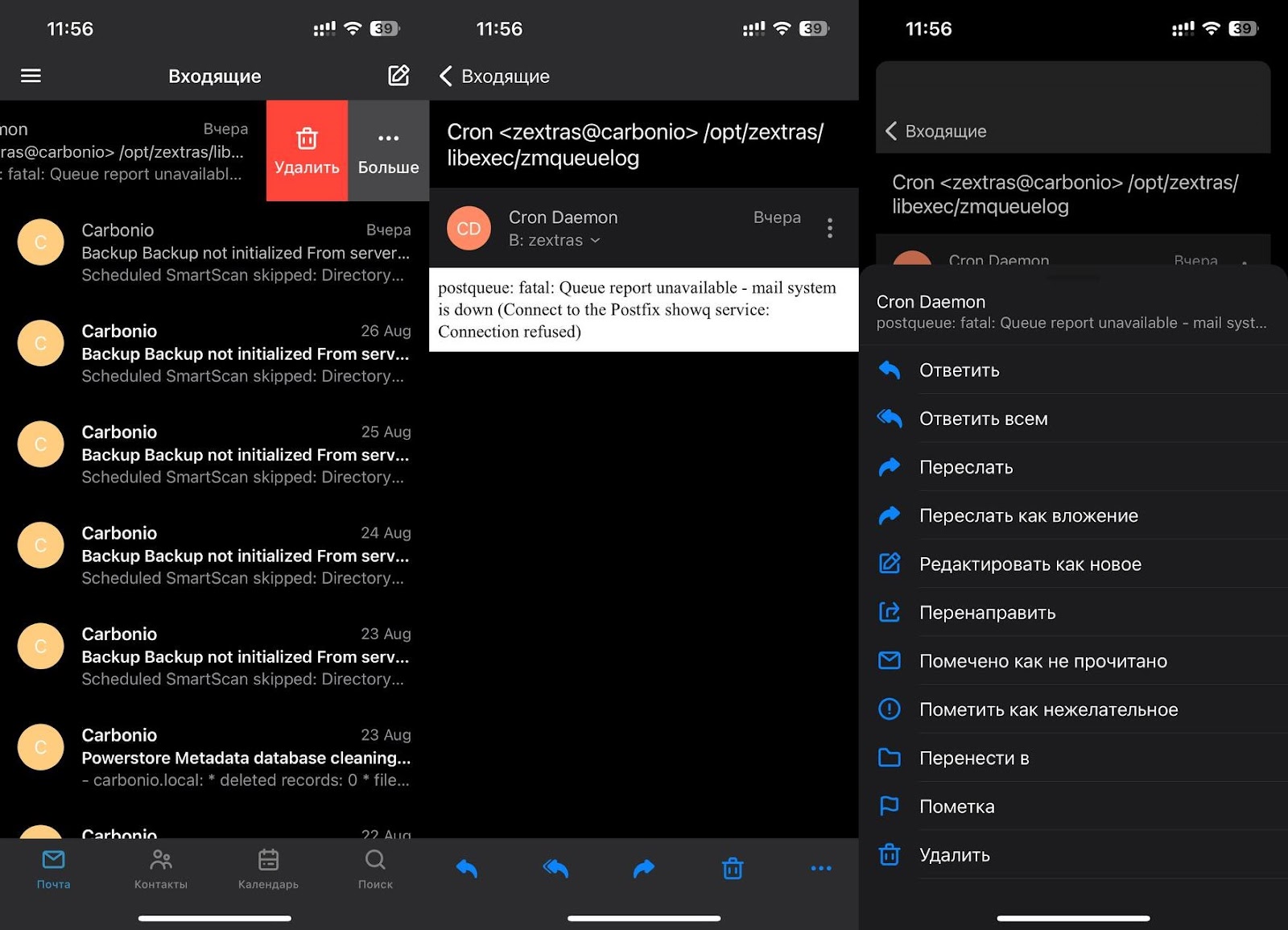Open the hamburger menu in the inbox screen

tap(31, 76)
